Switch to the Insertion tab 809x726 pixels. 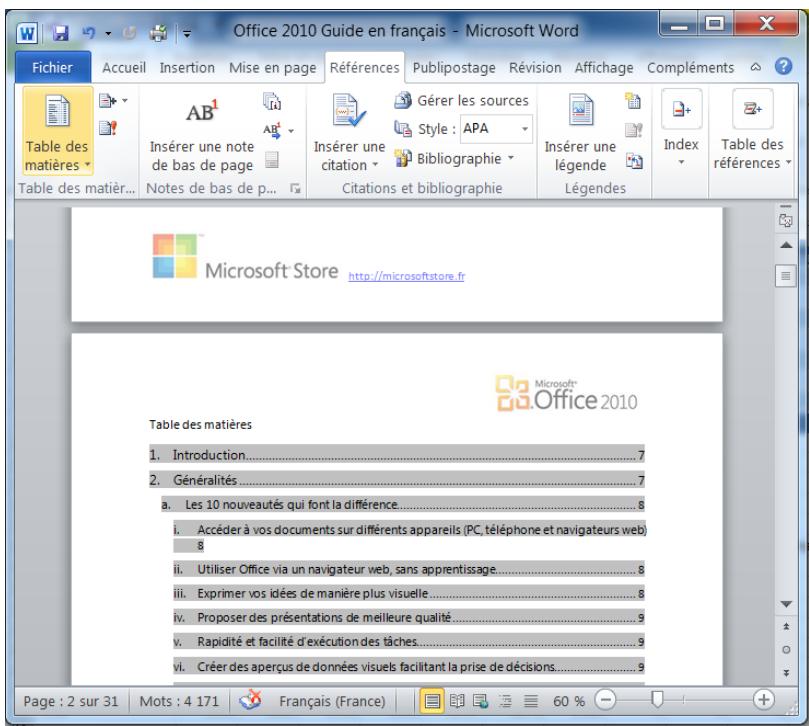tap(187, 68)
